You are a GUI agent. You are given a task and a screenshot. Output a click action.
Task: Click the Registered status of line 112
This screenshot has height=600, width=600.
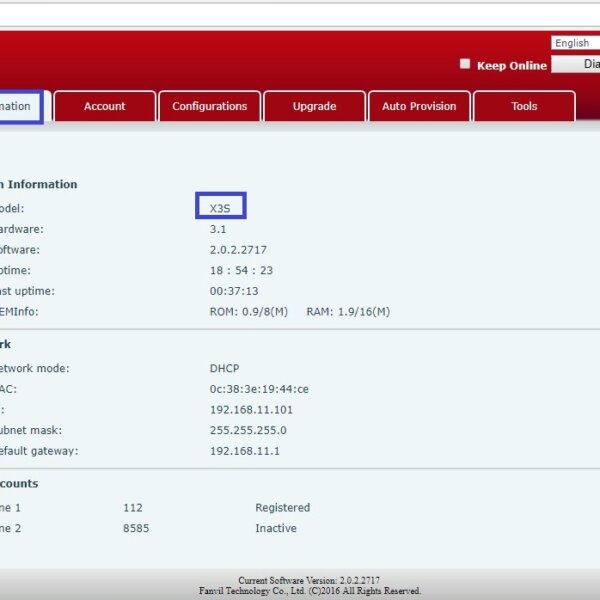click(x=282, y=508)
